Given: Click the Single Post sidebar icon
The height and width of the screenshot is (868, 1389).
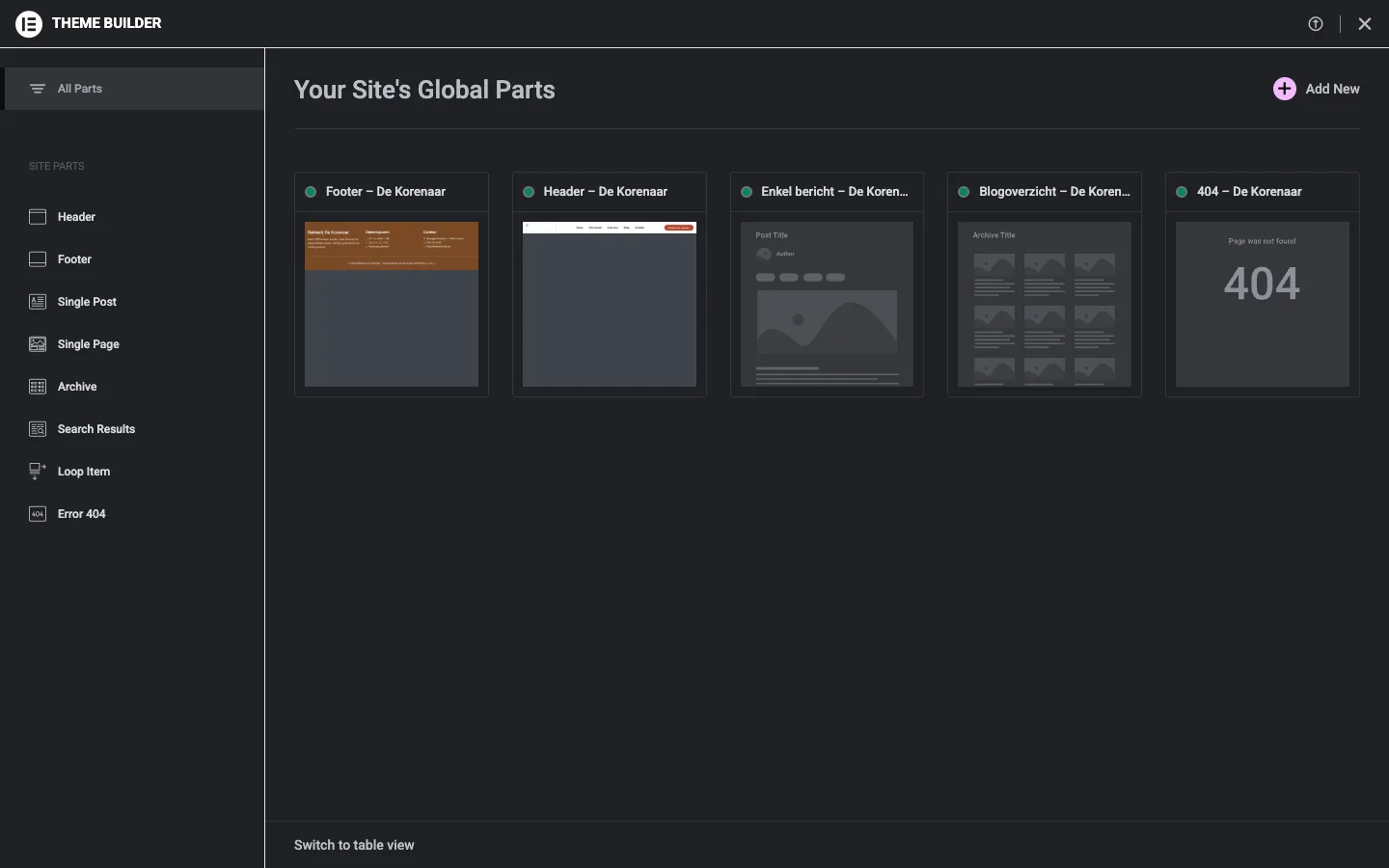Looking at the screenshot, I should pos(38,302).
